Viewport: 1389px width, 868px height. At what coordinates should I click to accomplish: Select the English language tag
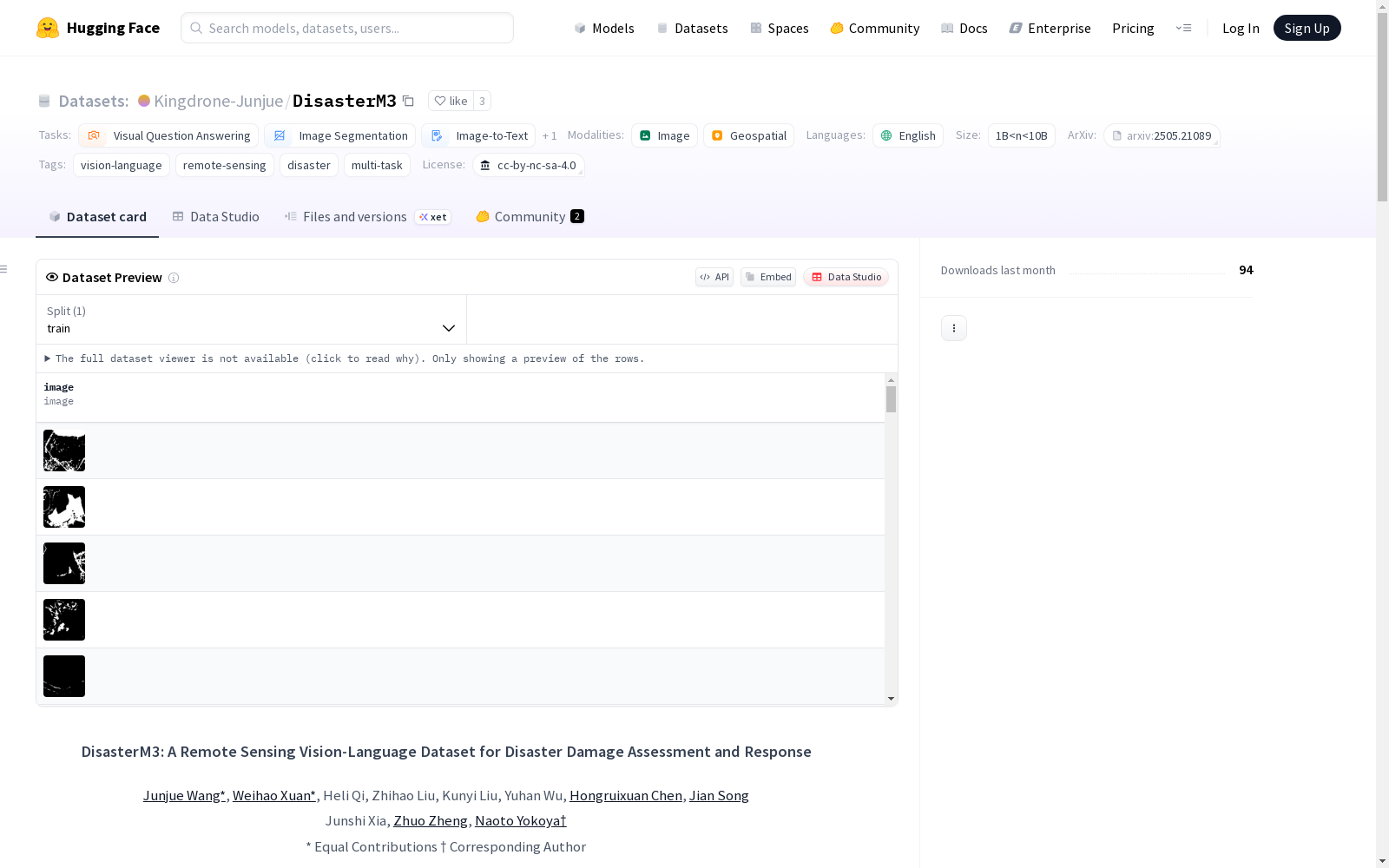[908, 135]
